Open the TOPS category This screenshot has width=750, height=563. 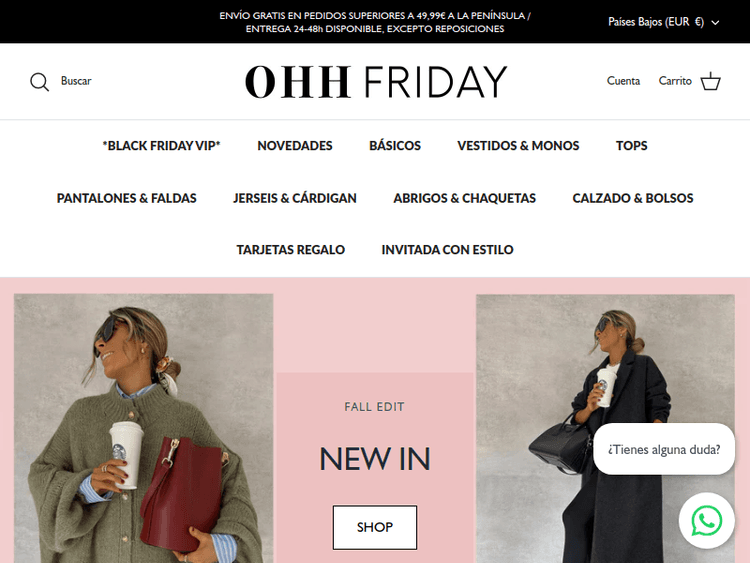click(631, 145)
